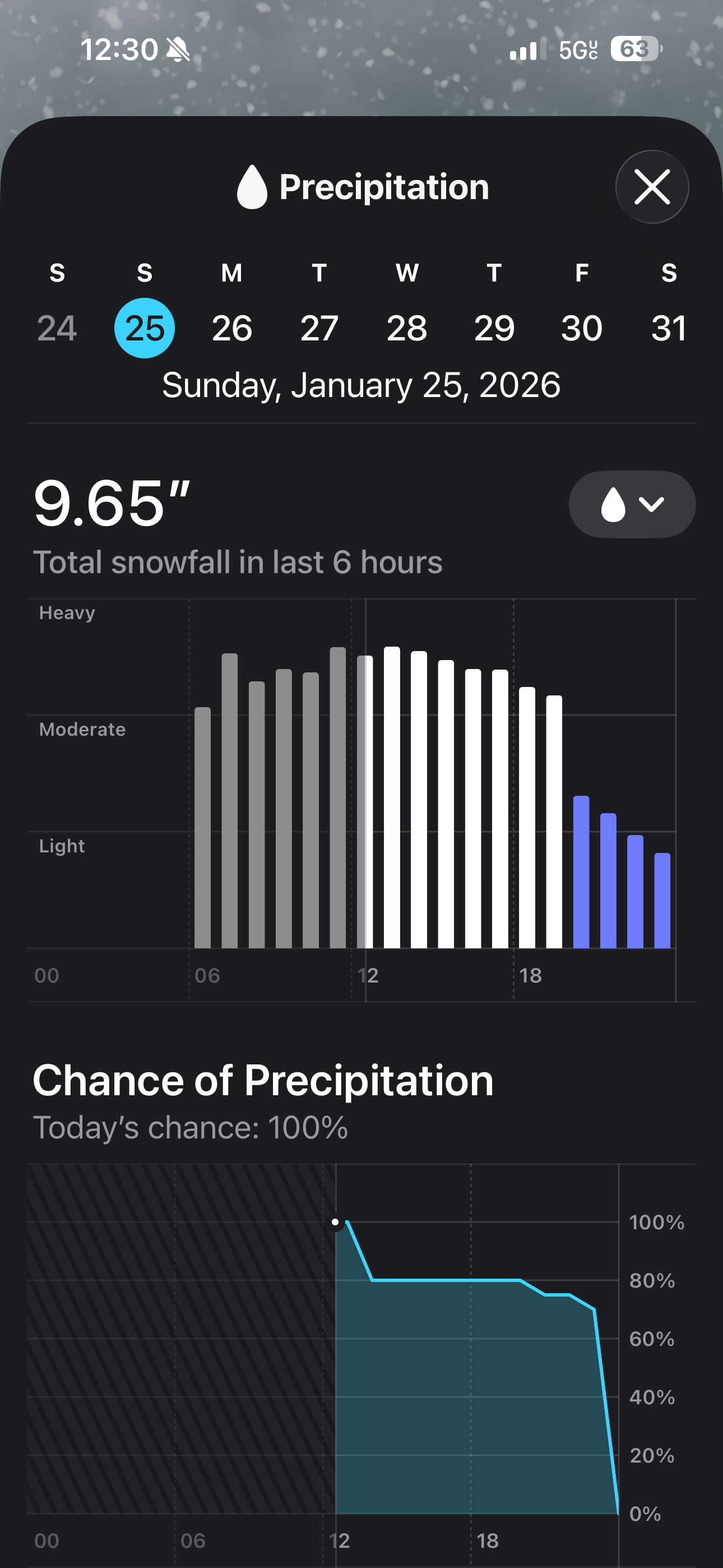Switch to Friday the 30th
The height and width of the screenshot is (1568, 723).
582,328
